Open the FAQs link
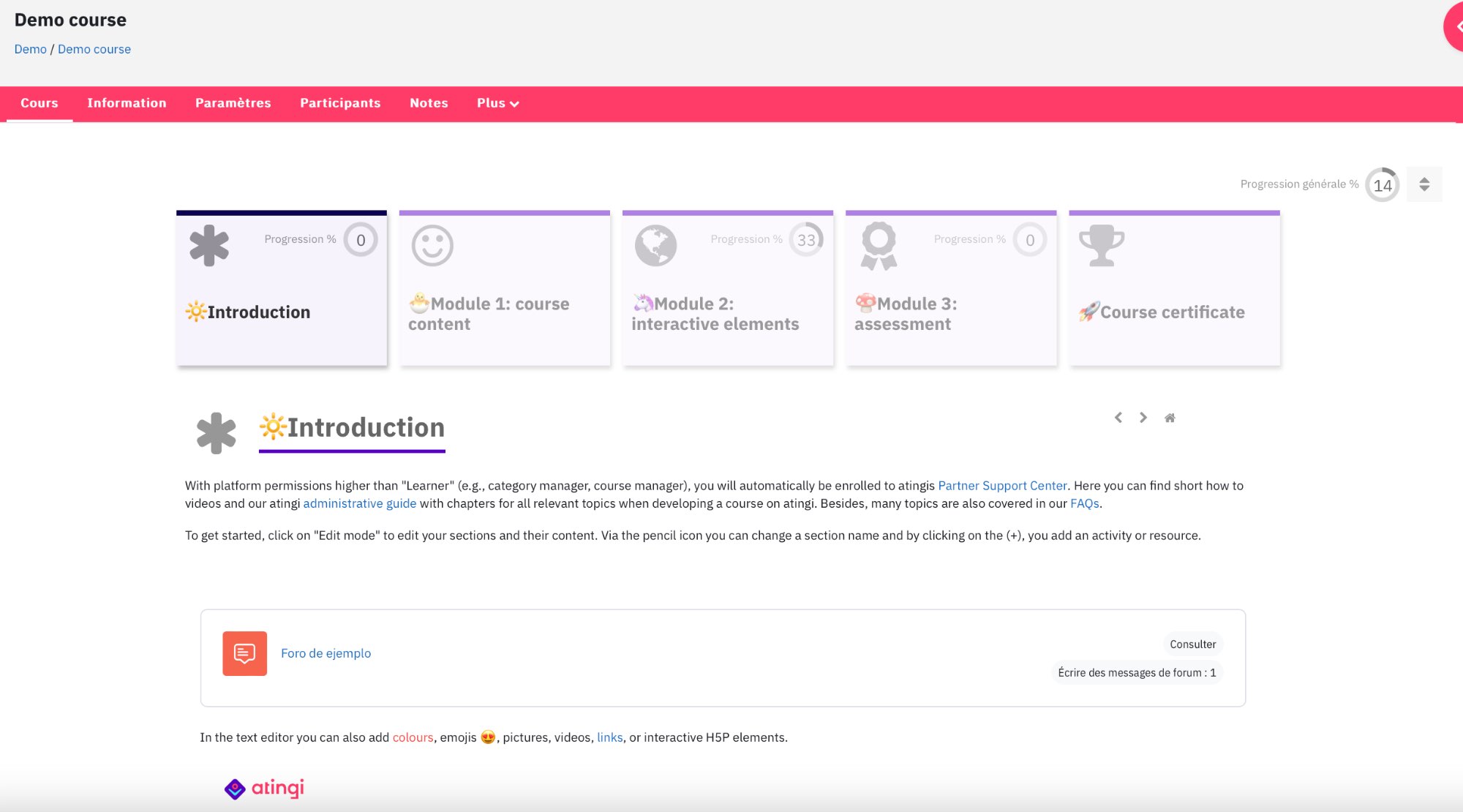Viewport: 1463px width, 812px height. (1085, 503)
